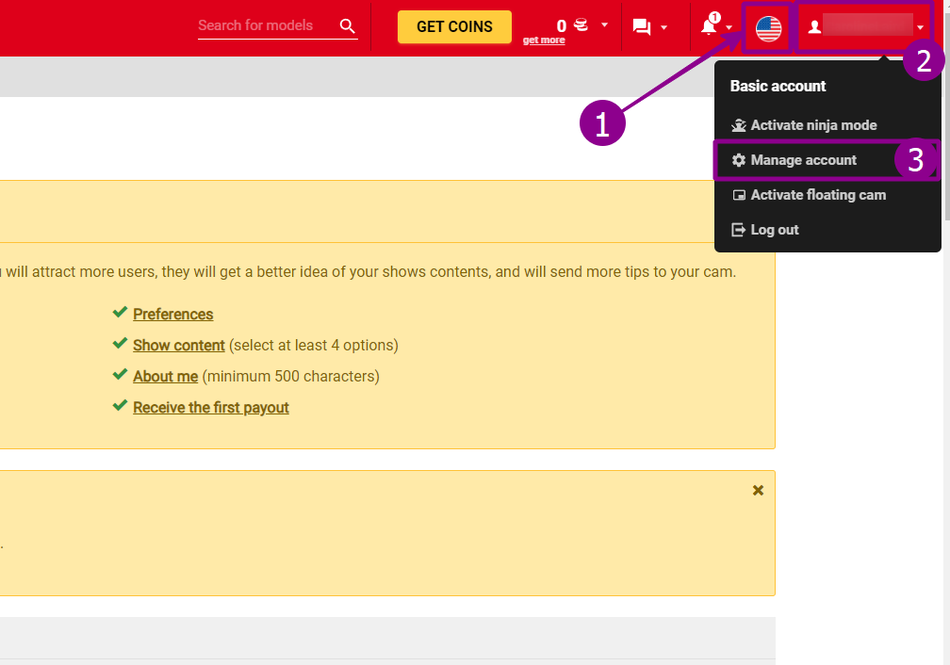The width and height of the screenshot is (950, 665).
Task: Select Activate ninja mode menu item
Action: point(813,125)
